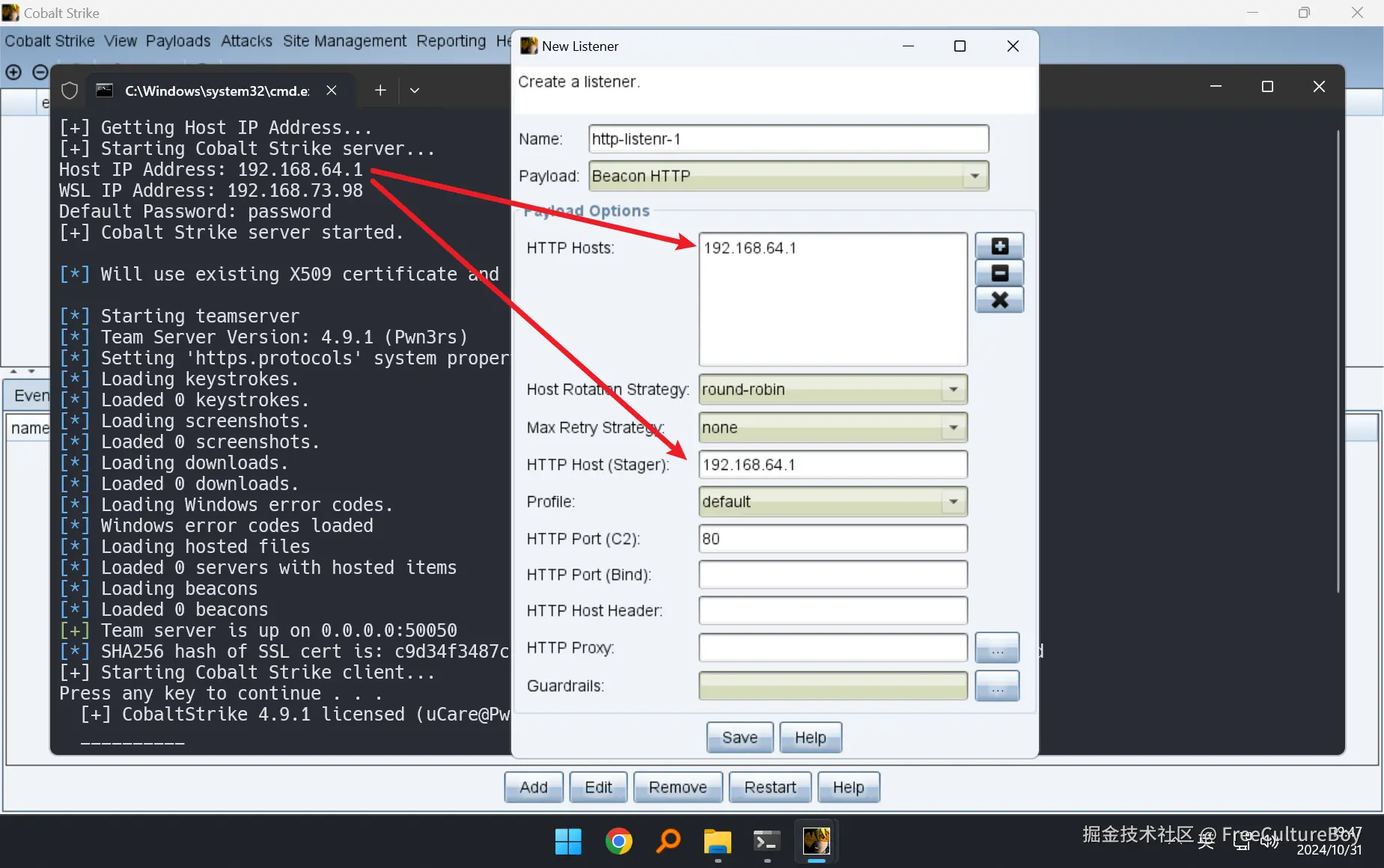Open the Payload Beacon HTTP dropdown

tap(788, 176)
